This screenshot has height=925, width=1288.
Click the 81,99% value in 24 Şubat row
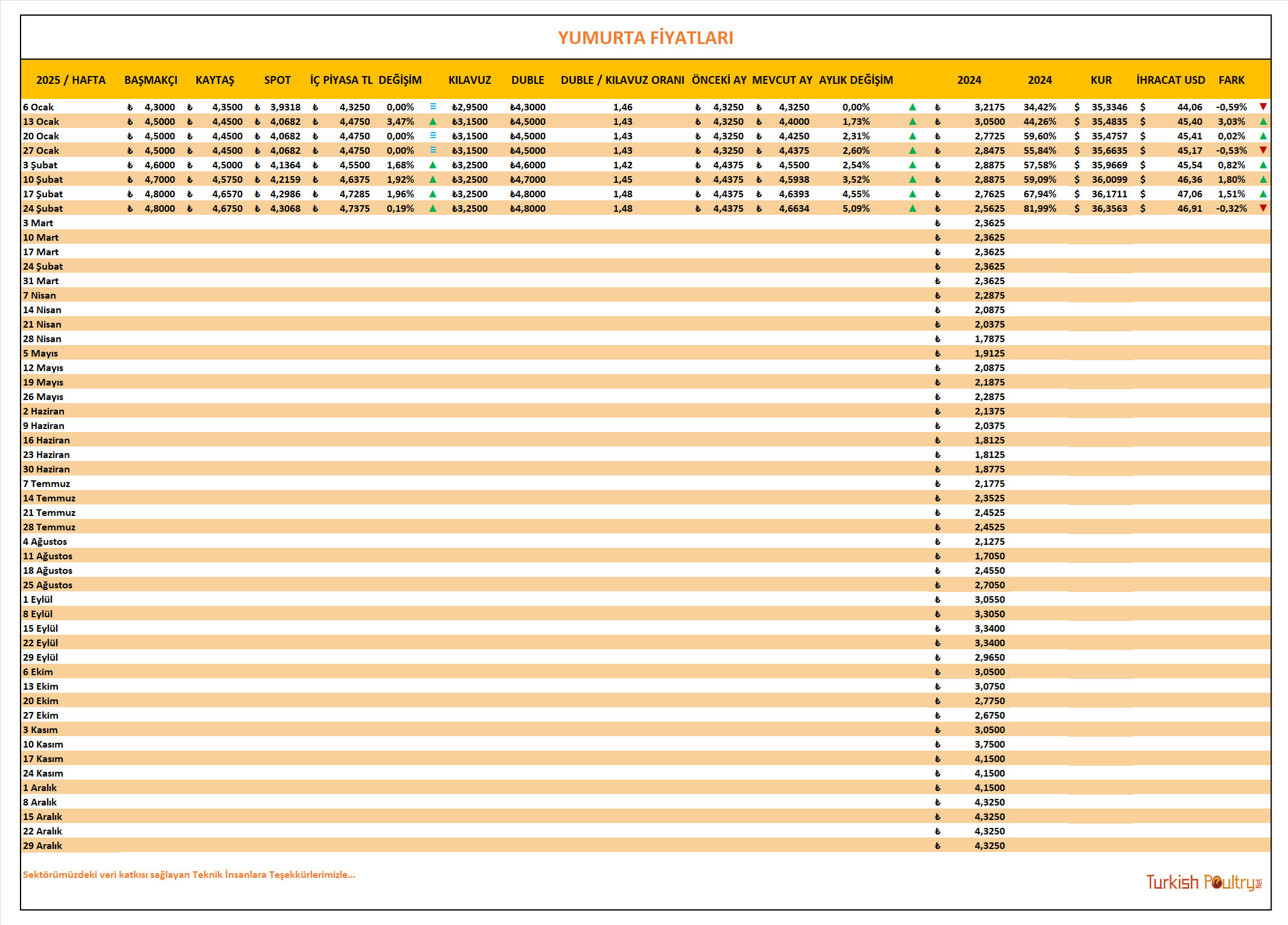(1039, 208)
